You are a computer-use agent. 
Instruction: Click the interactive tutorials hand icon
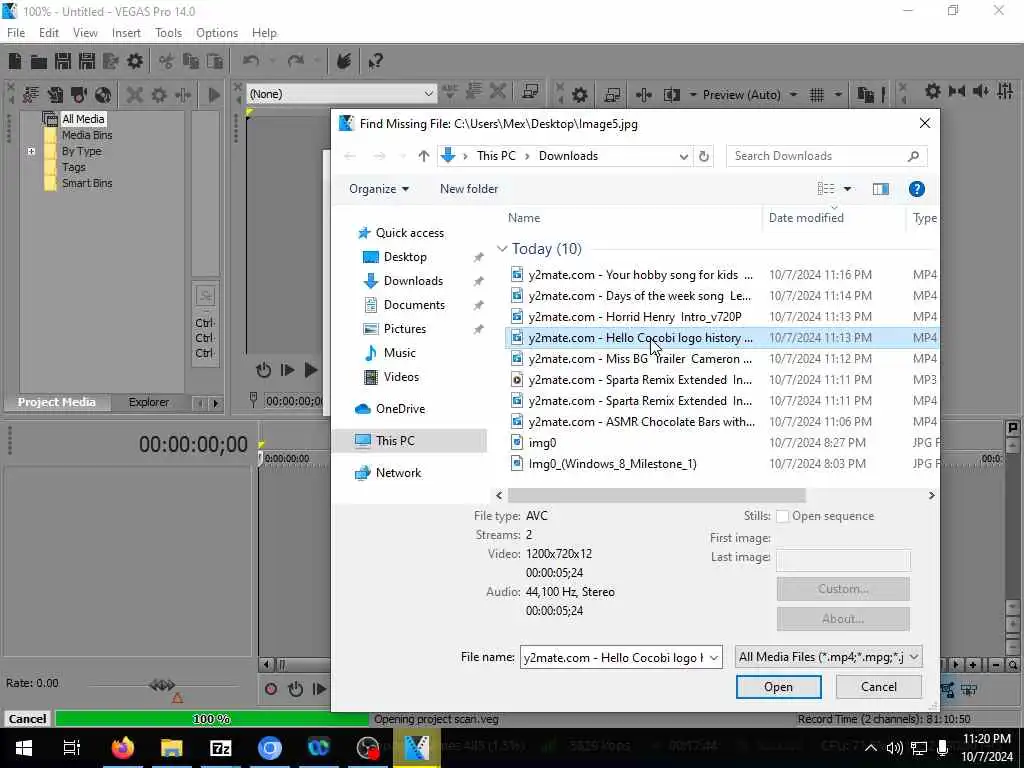tap(344, 61)
